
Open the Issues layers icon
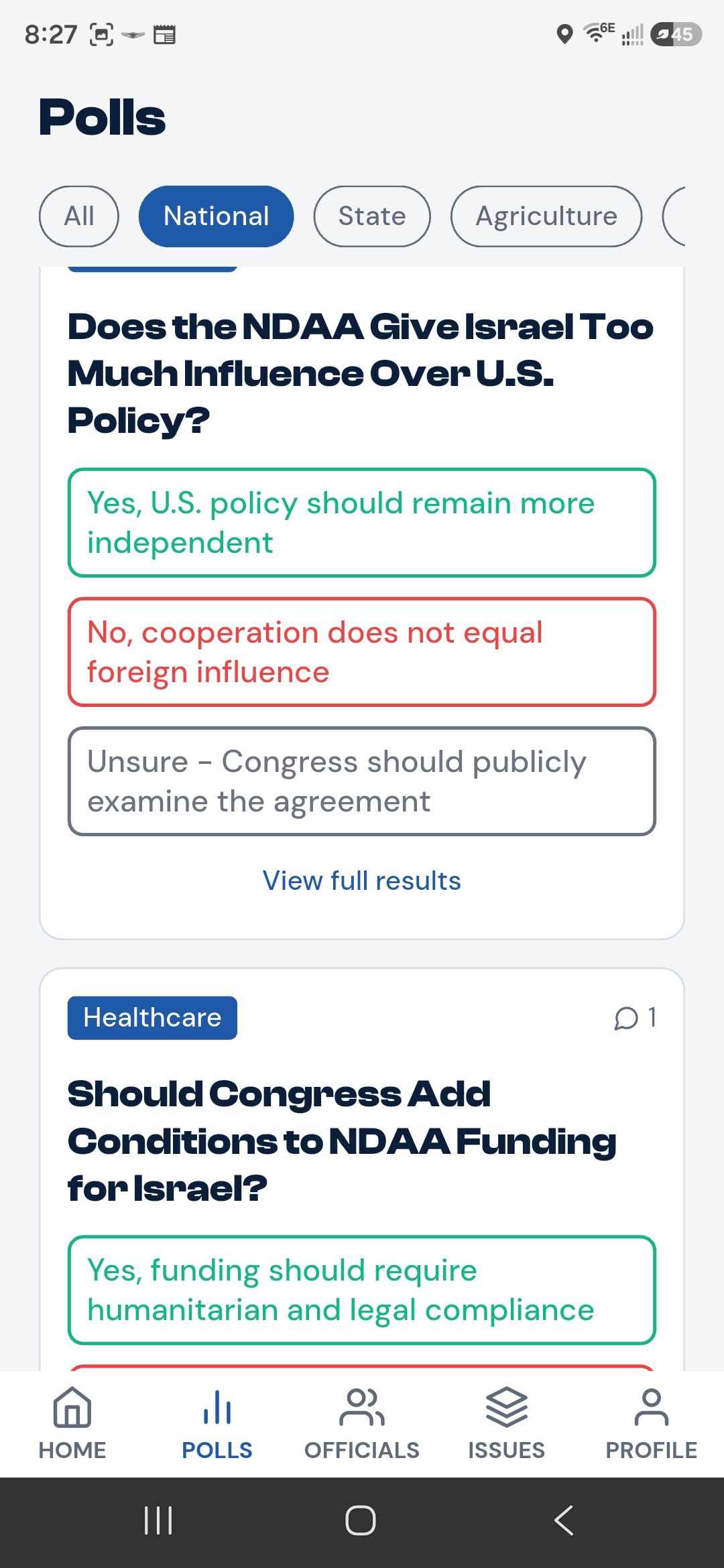(507, 1407)
